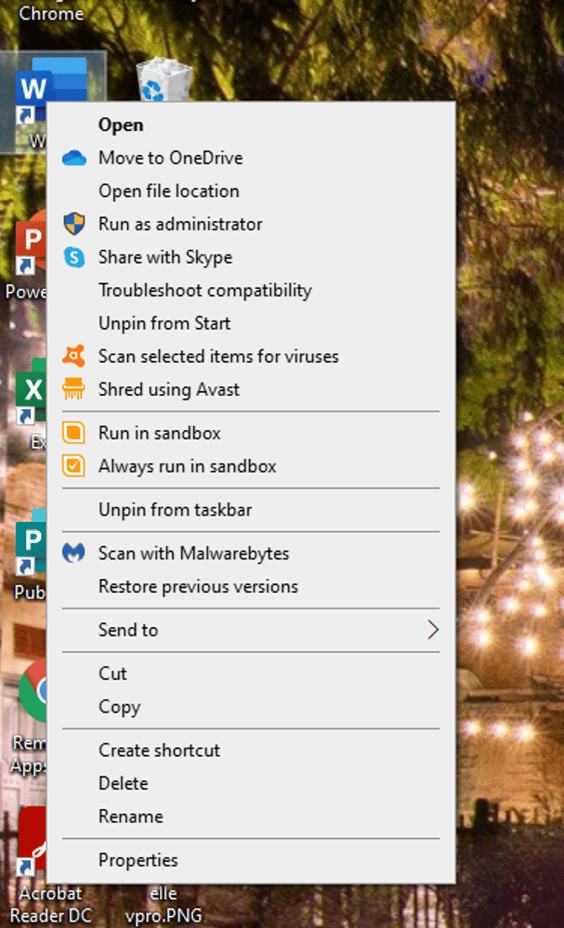Click the OneDrive cloud icon in menu
564x928 pixels.
[x=74, y=158]
